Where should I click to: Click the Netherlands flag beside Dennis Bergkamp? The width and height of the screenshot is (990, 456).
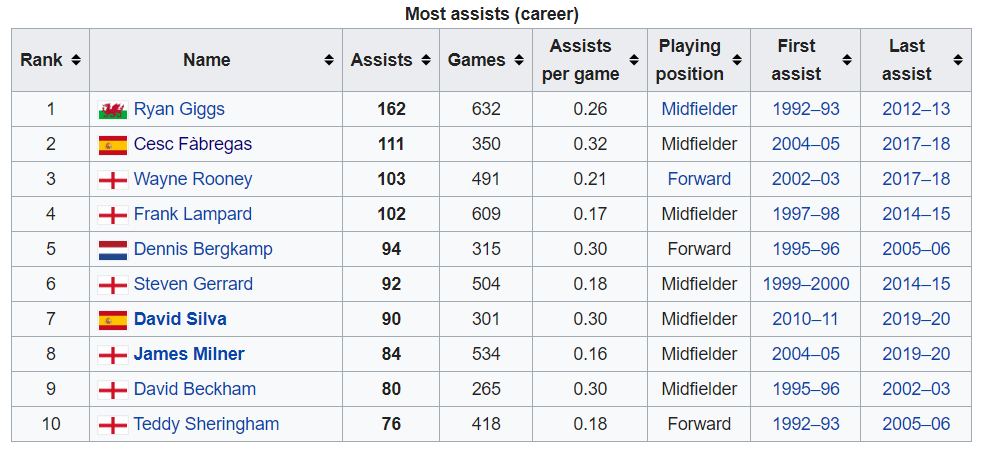[x=112, y=250]
